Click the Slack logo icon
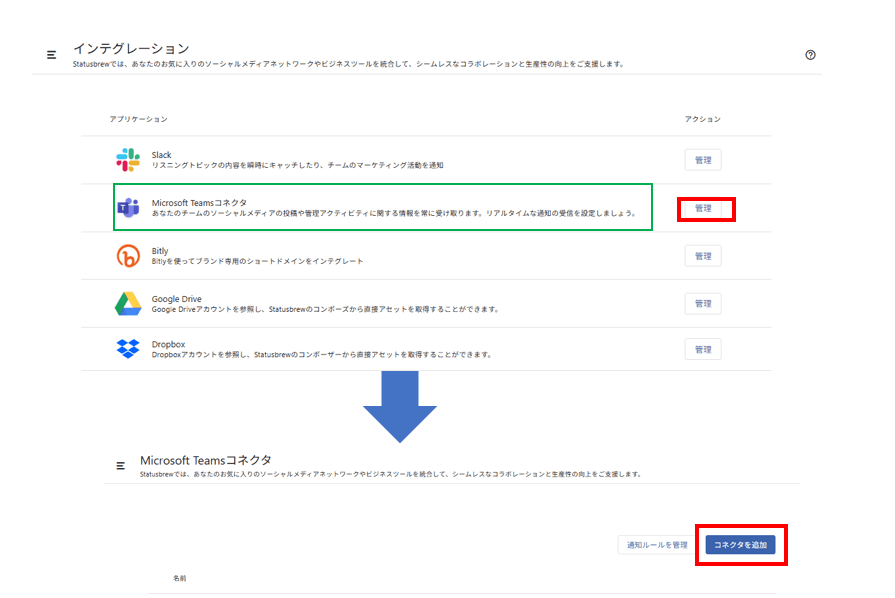 click(128, 160)
